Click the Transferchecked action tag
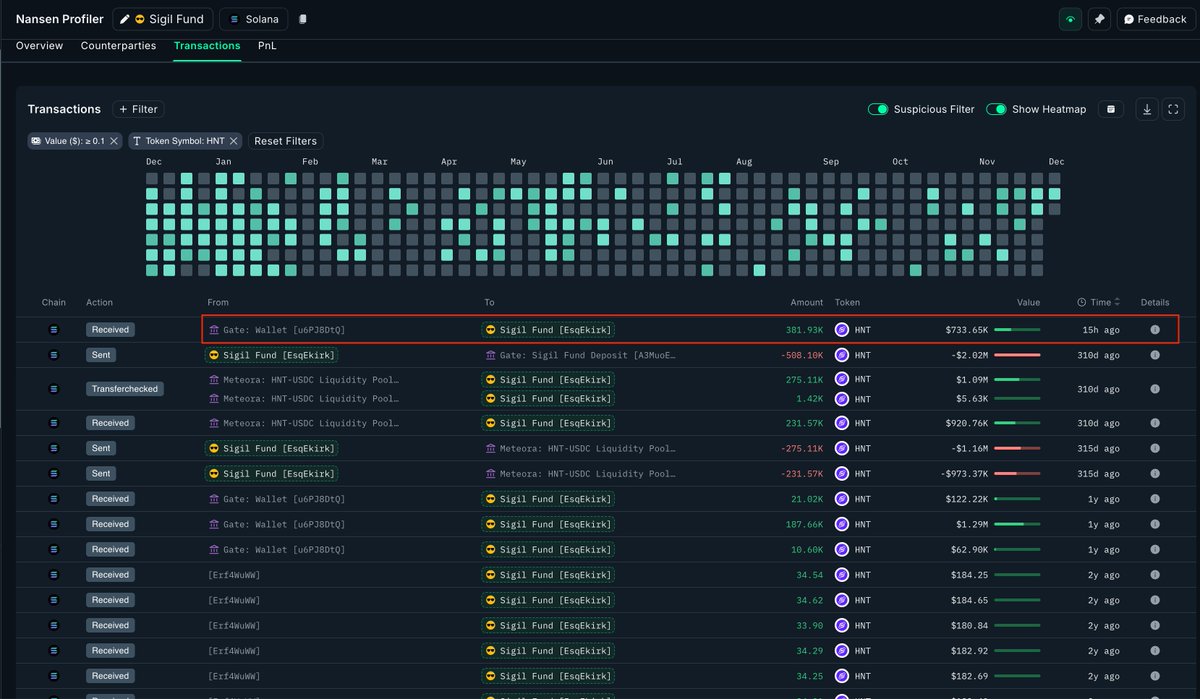This screenshot has width=1200, height=699. point(124,389)
